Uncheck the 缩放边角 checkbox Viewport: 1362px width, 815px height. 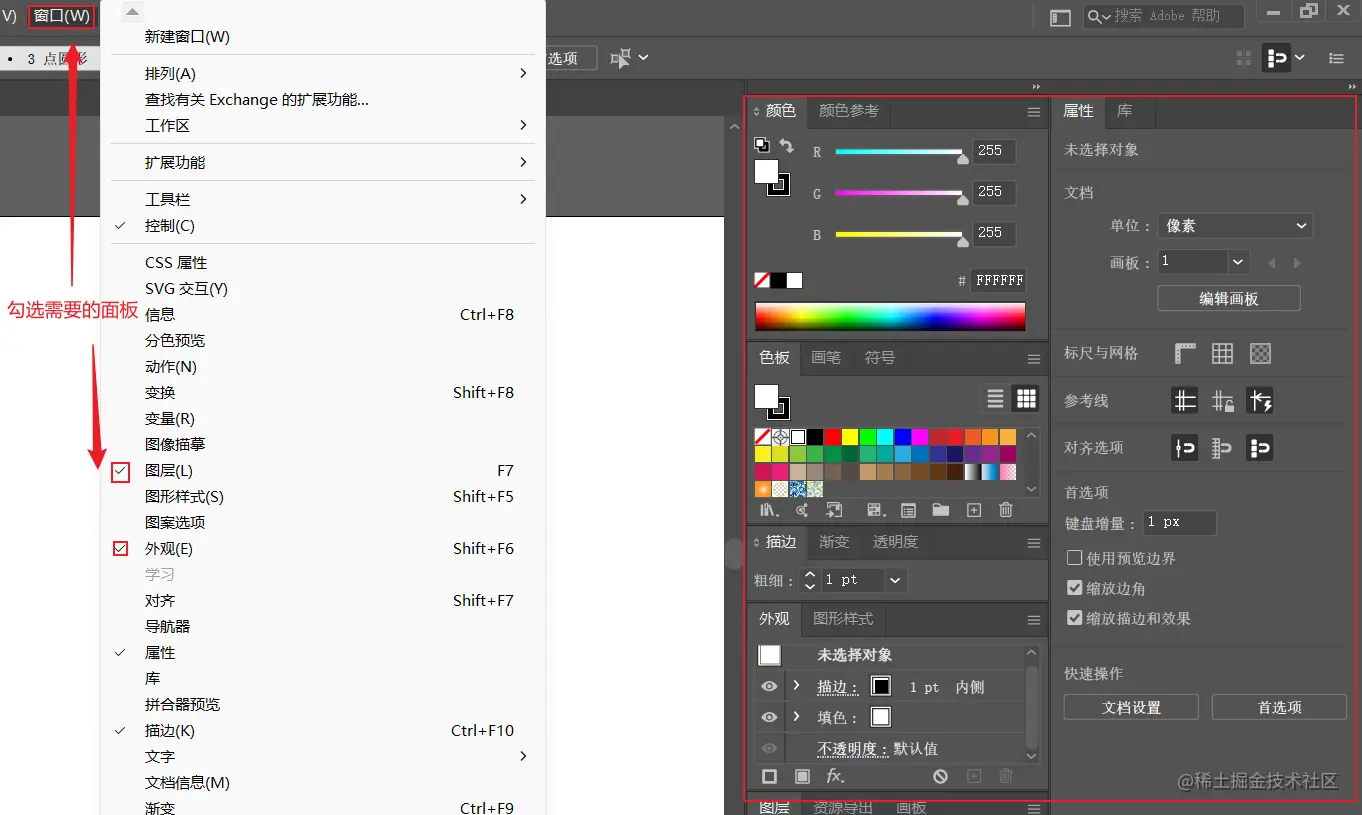click(1075, 588)
